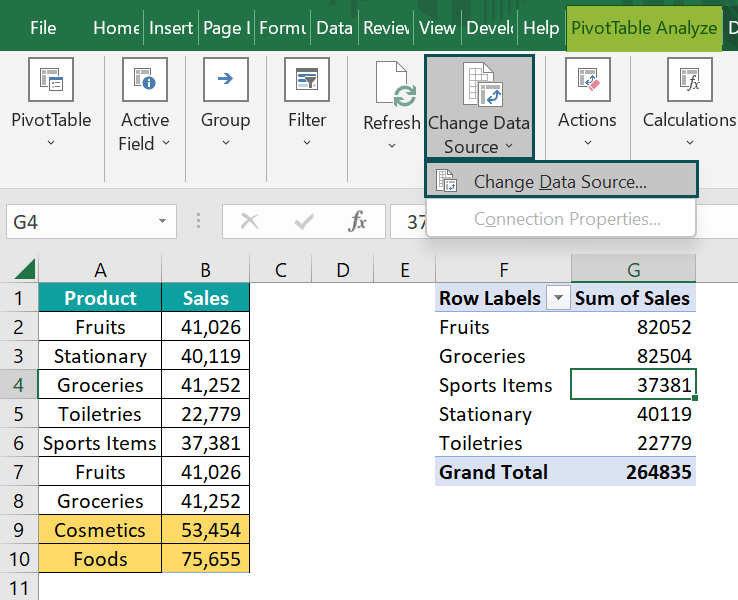Image resolution: width=738 pixels, height=600 pixels.
Task: Click Connection Properties... menu item
Action: [561, 219]
